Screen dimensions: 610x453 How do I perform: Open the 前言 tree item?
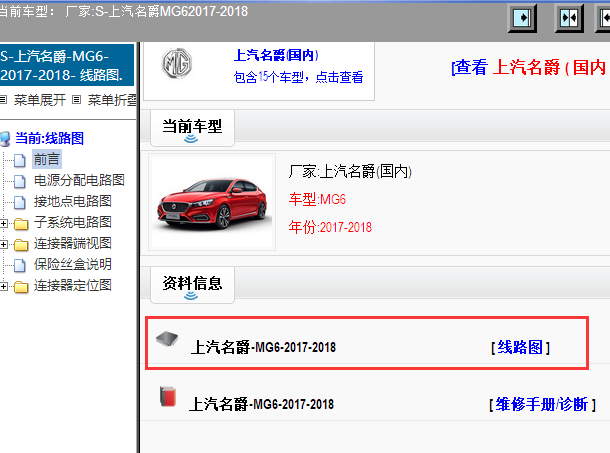tap(47, 160)
